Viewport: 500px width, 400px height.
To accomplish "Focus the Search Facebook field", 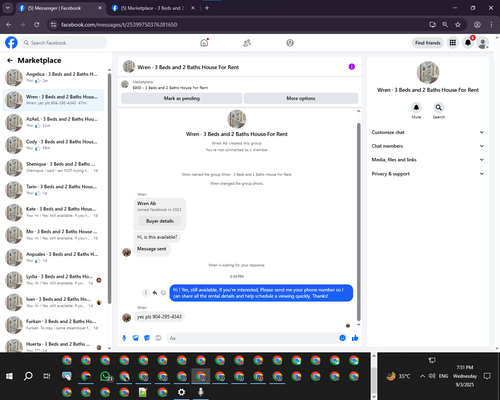I will [x=64, y=43].
